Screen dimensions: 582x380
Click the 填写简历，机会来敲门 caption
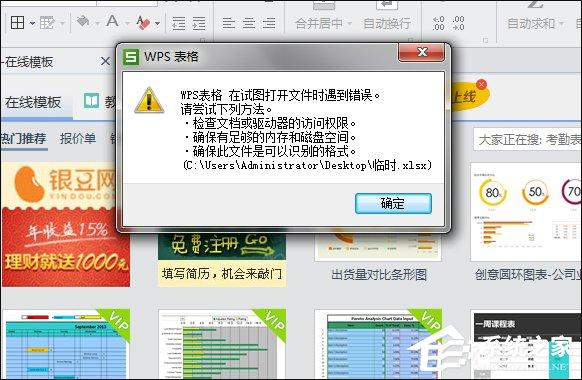pos(222,274)
